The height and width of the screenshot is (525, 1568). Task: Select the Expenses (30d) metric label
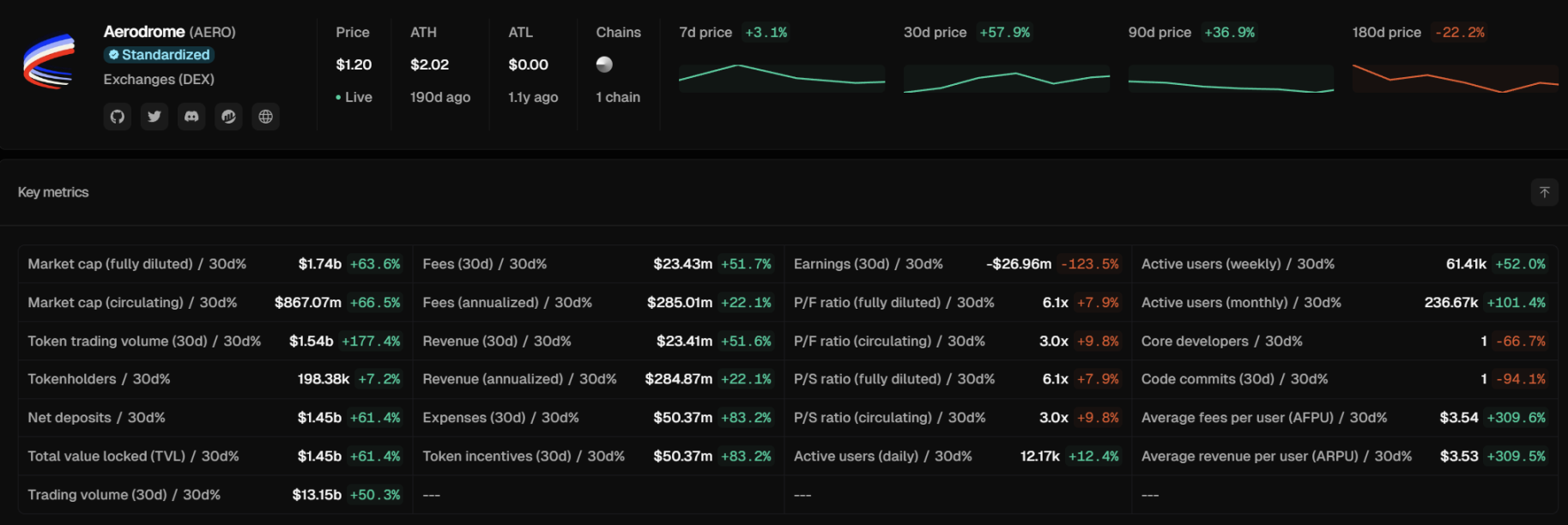(x=500, y=418)
